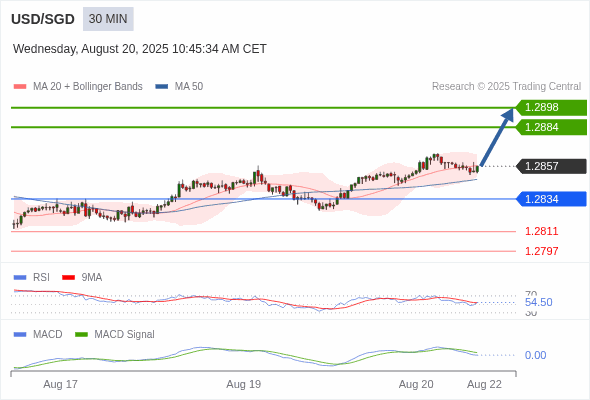Select the 1.2834 pivot price tag

pyautogui.click(x=551, y=199)
